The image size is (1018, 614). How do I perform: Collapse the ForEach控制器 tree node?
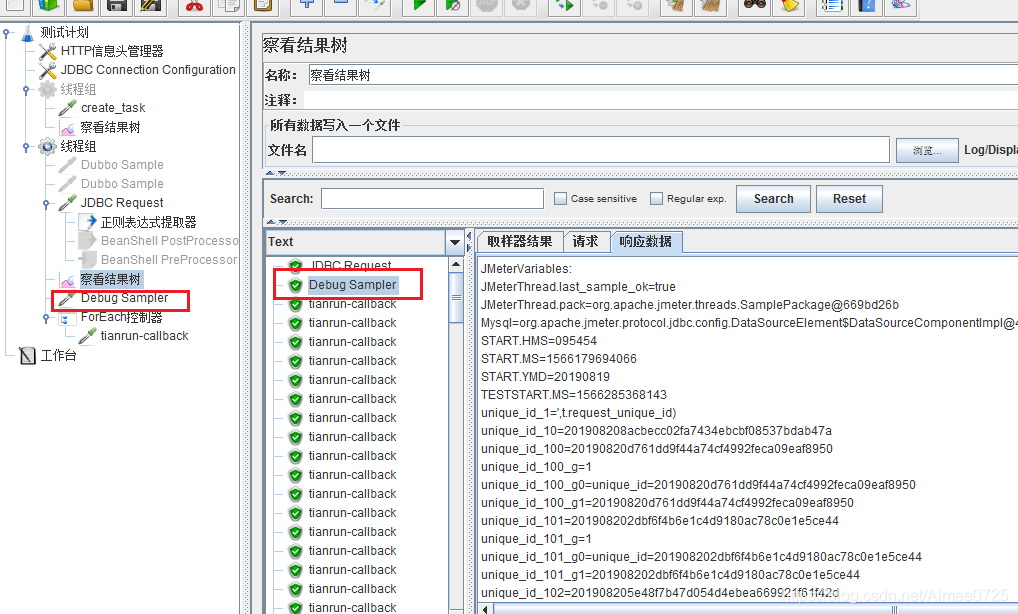[x=46, y=318]
